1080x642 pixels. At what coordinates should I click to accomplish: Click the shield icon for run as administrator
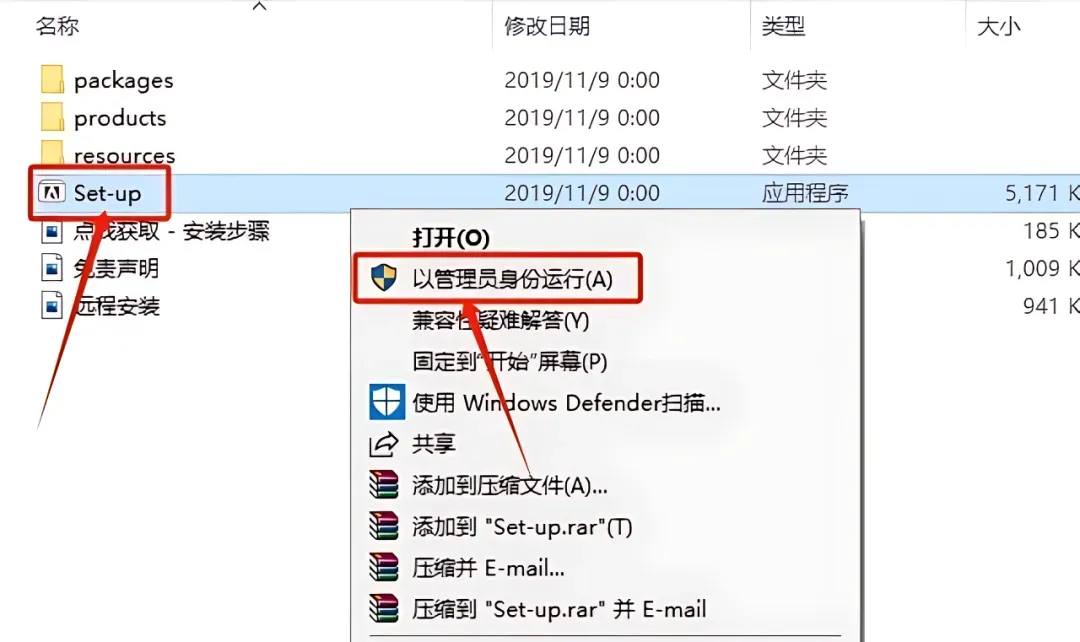384,278
